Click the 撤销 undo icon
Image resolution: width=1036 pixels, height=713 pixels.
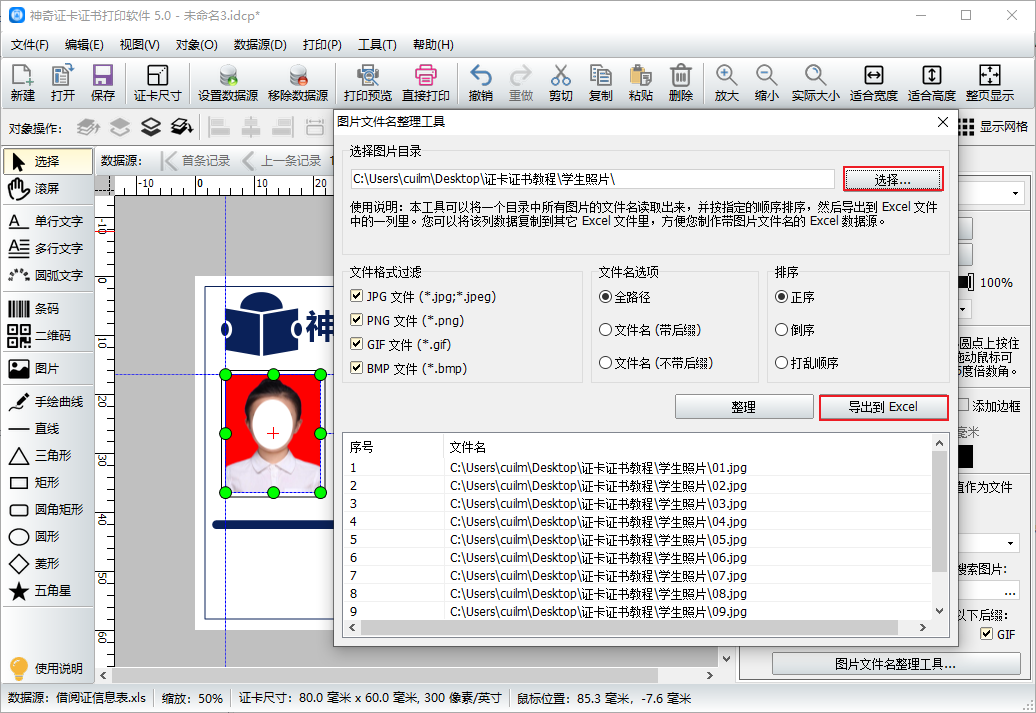coord(480,83)
